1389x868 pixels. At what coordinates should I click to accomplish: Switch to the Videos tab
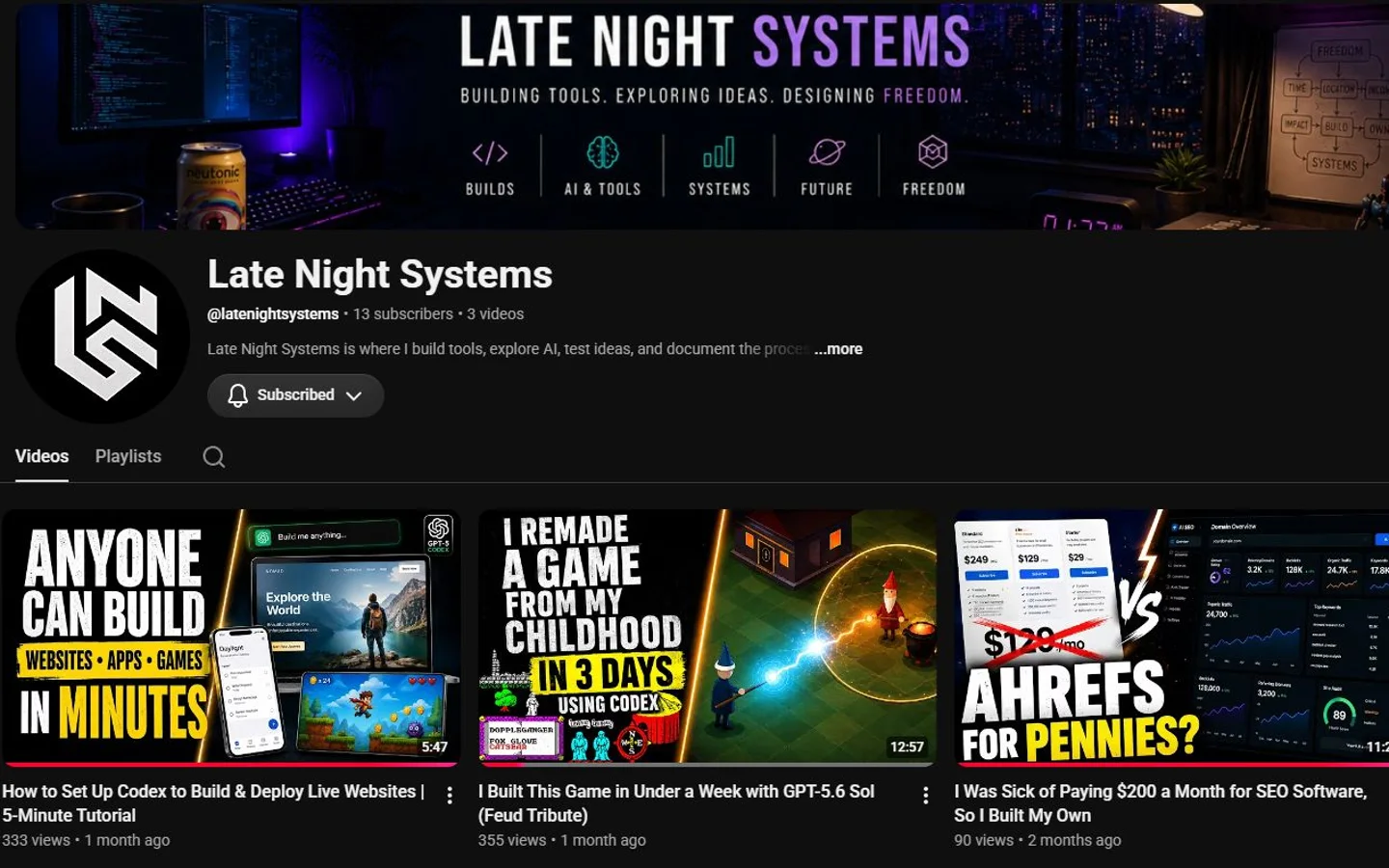pos(41,456)
